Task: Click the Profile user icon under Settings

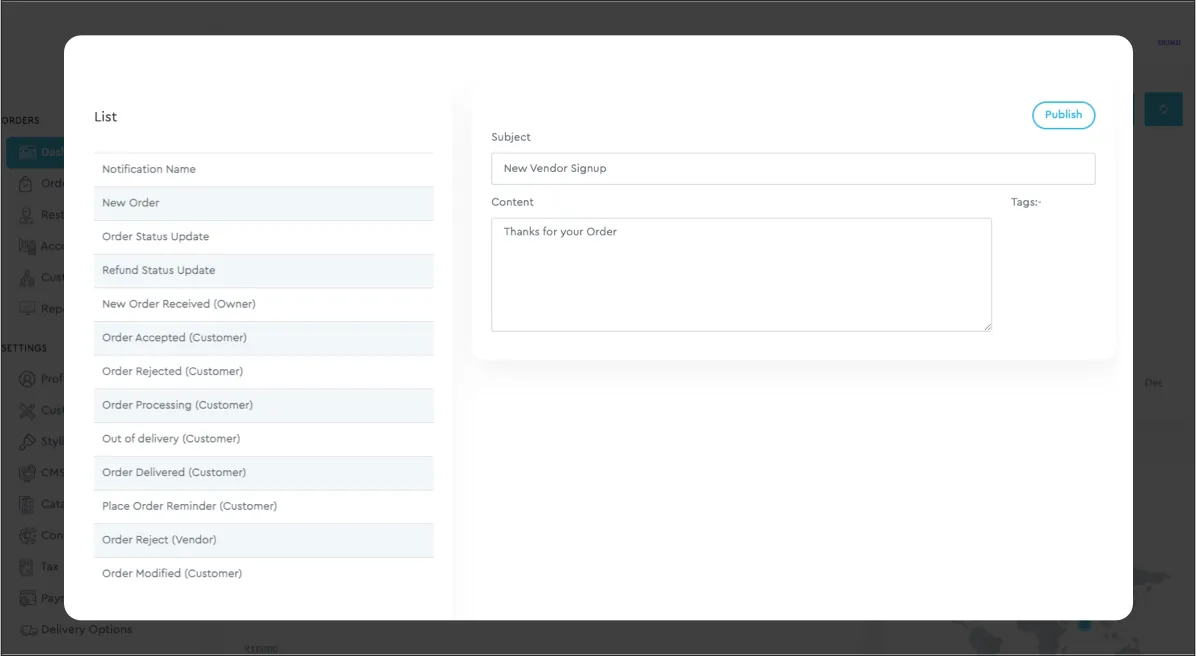Action: [27, 379]
